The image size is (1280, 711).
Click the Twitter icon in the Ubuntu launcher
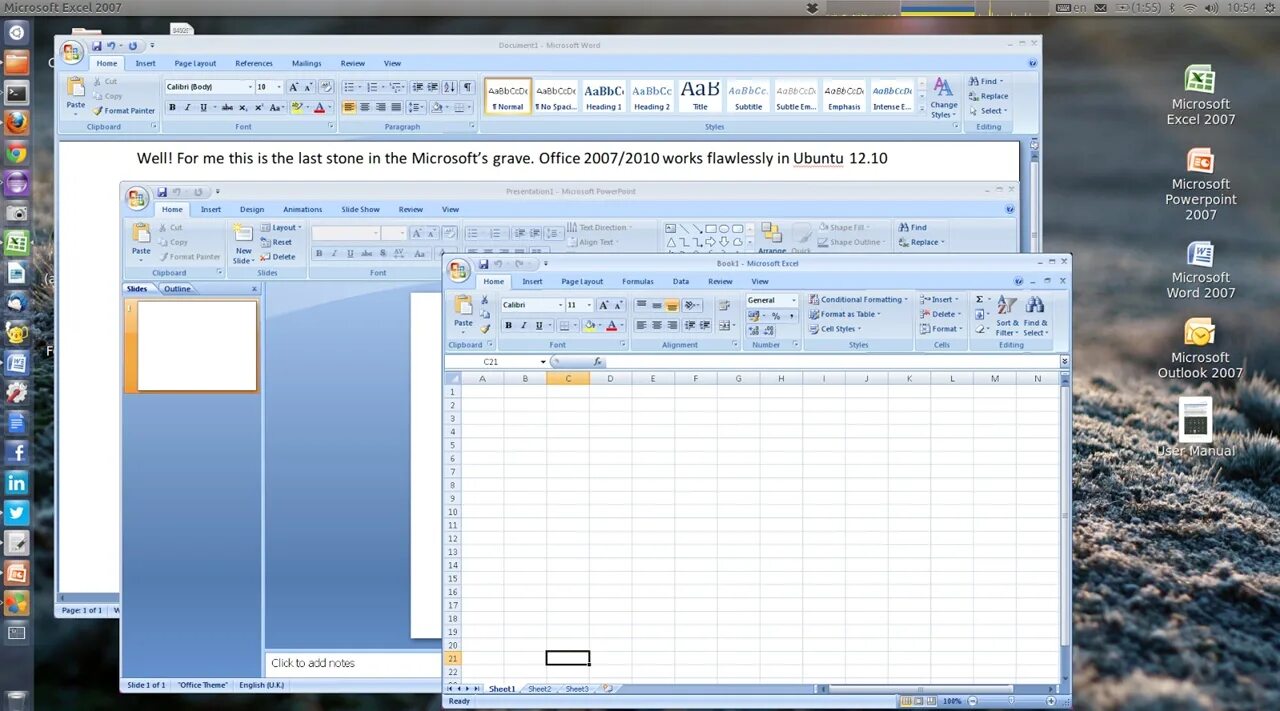[16, 513]
